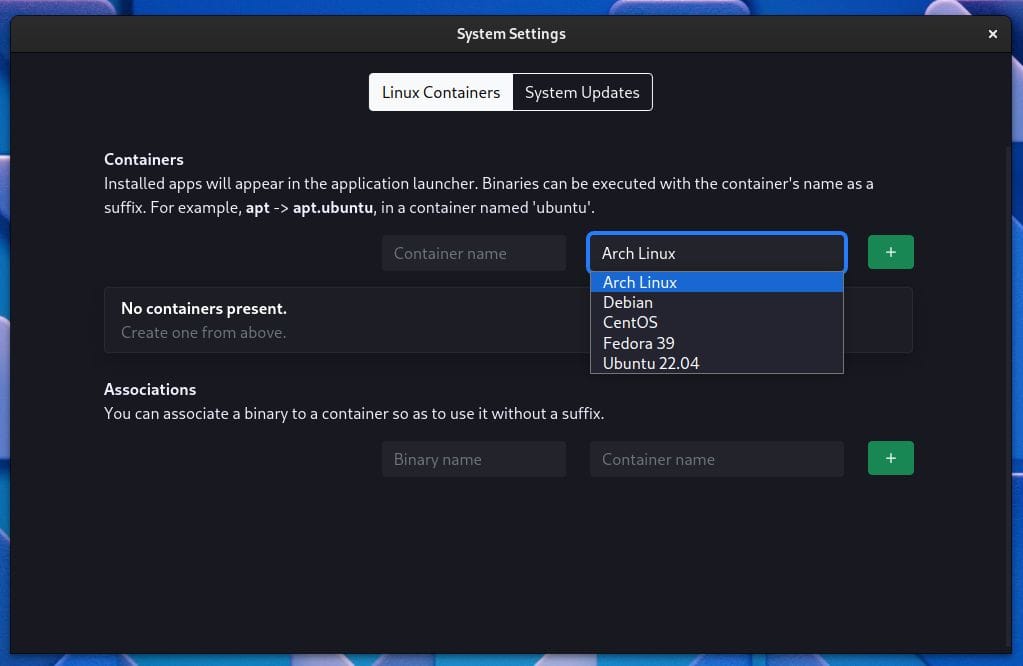1023x666 pixels.
Task: Click the Container name field above the distro selector
Action: (x=473, y=252)
